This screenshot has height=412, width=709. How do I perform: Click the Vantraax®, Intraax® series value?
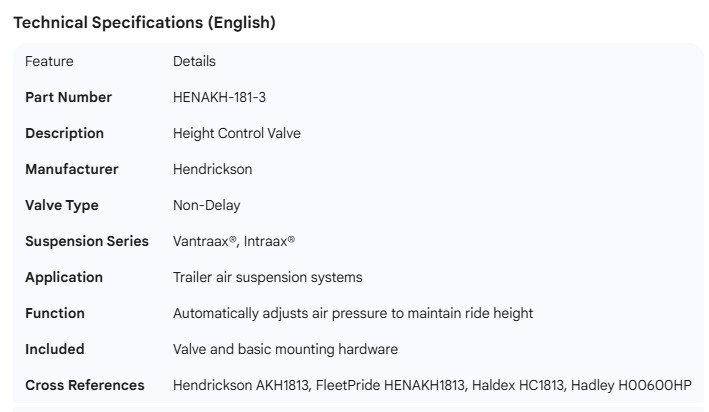[234, 241]
